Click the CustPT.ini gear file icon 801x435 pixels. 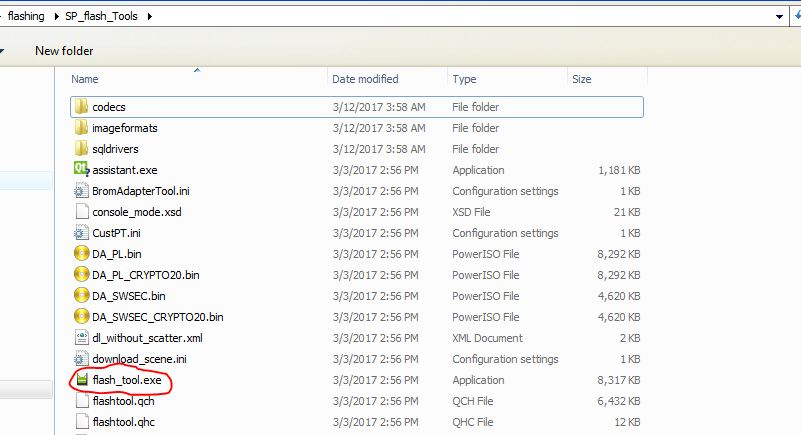(81, 233)
